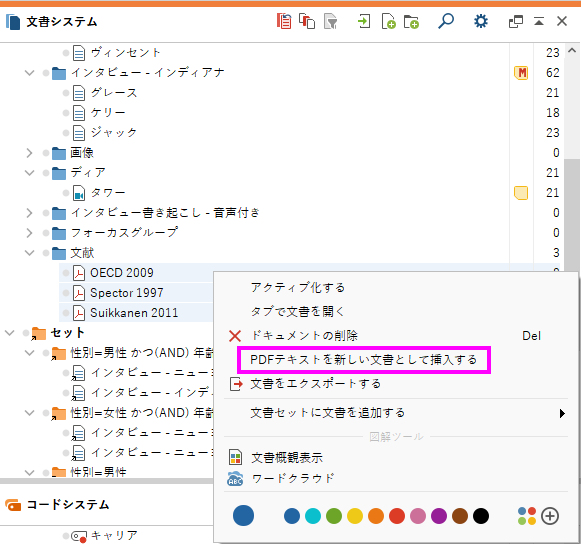Toggle activation dot beside 画像 folder
The width and height of the screenshot is (581, 544).
[46, 153]
